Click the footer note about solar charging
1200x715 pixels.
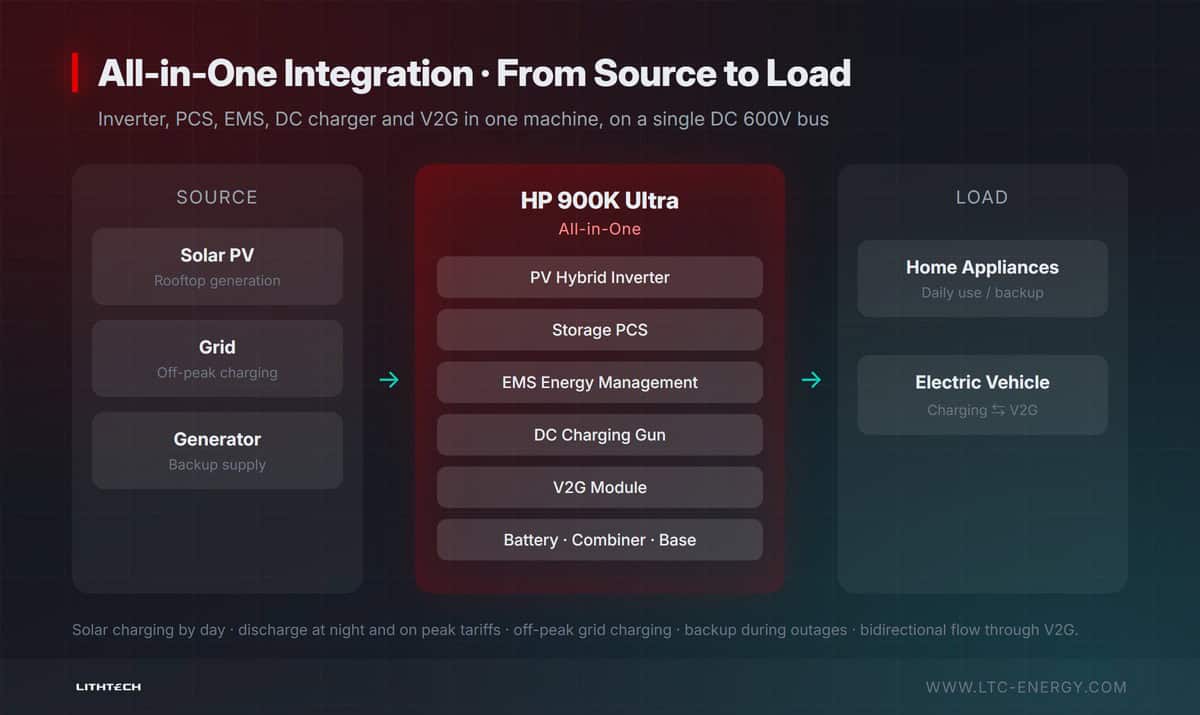pyautogui.click(x=575, y=630)
